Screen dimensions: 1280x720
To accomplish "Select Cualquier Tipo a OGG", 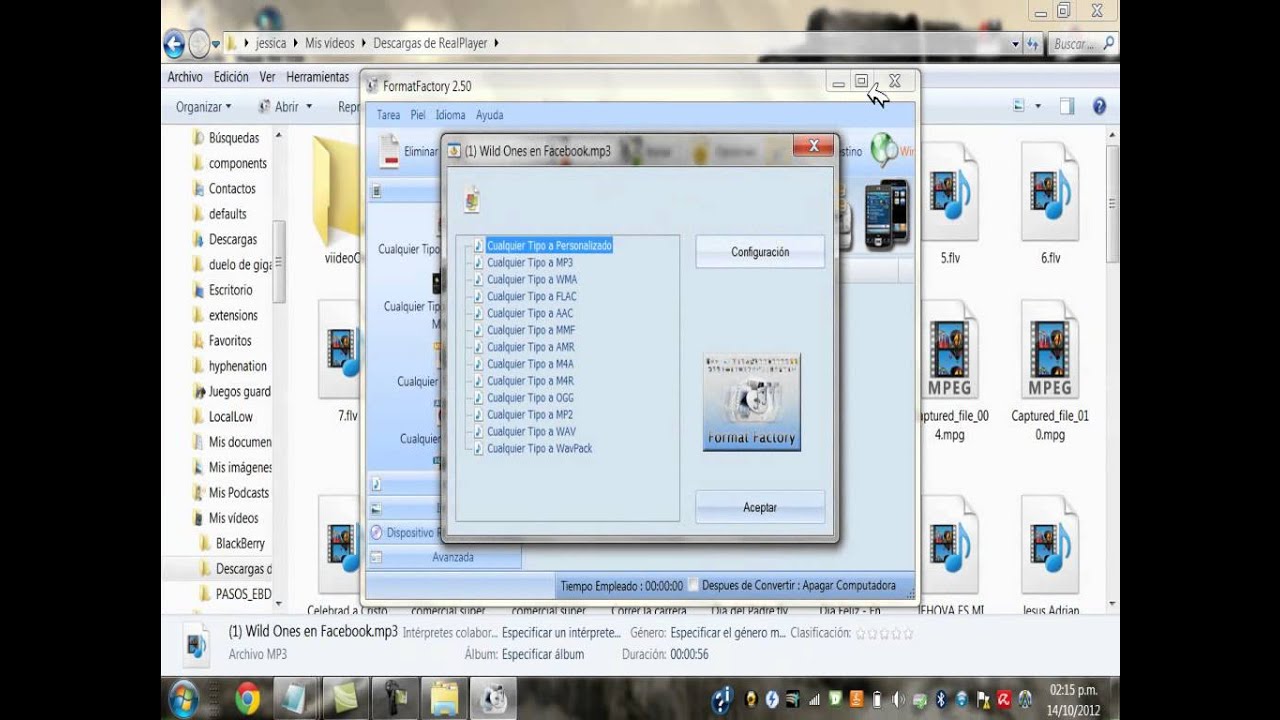I will click(530, 398).
